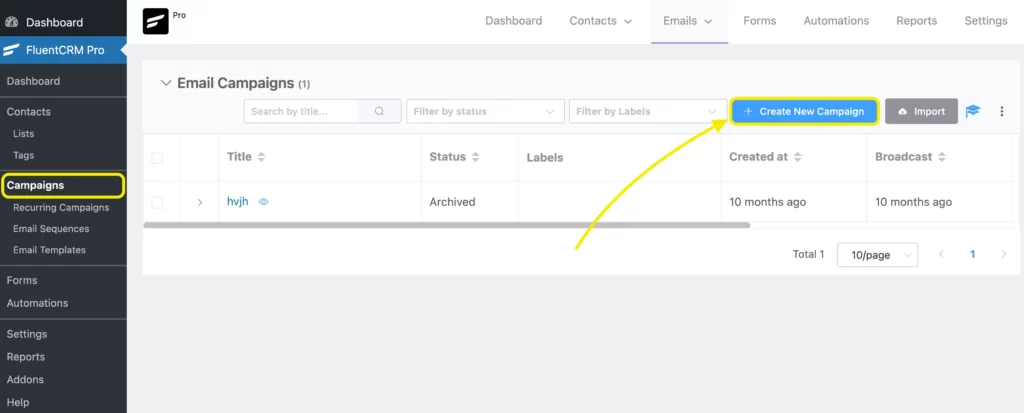Open the Automations tab in the top navigation
Image resolution: width=1024 pixels, height=413 pixels.
pos(836,21)
